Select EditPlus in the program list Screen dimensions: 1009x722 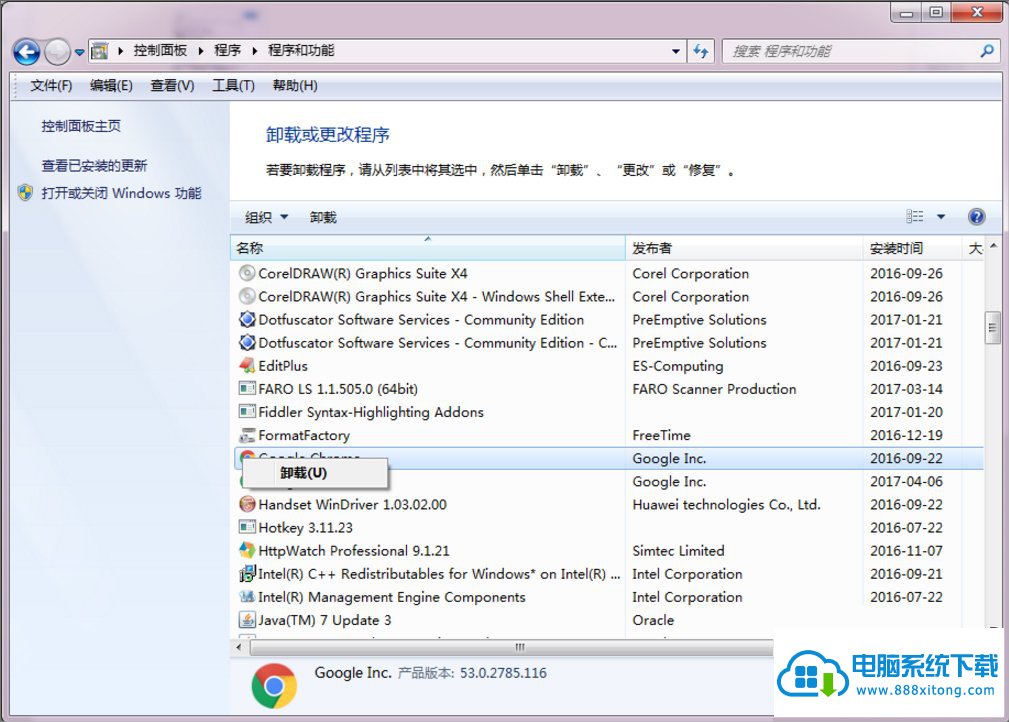pyautogui.click(x=283, y=366)
